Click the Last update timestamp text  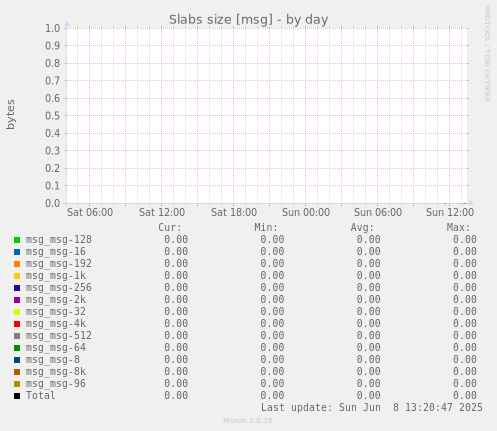[x=372, y=408]
